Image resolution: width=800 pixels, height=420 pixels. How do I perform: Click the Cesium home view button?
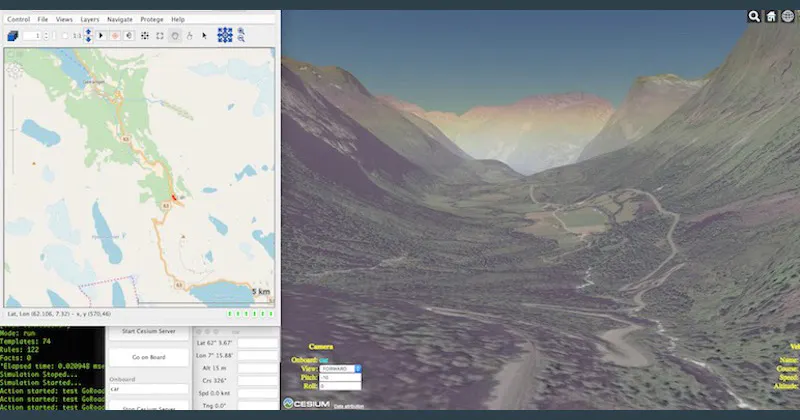point(771,16)
